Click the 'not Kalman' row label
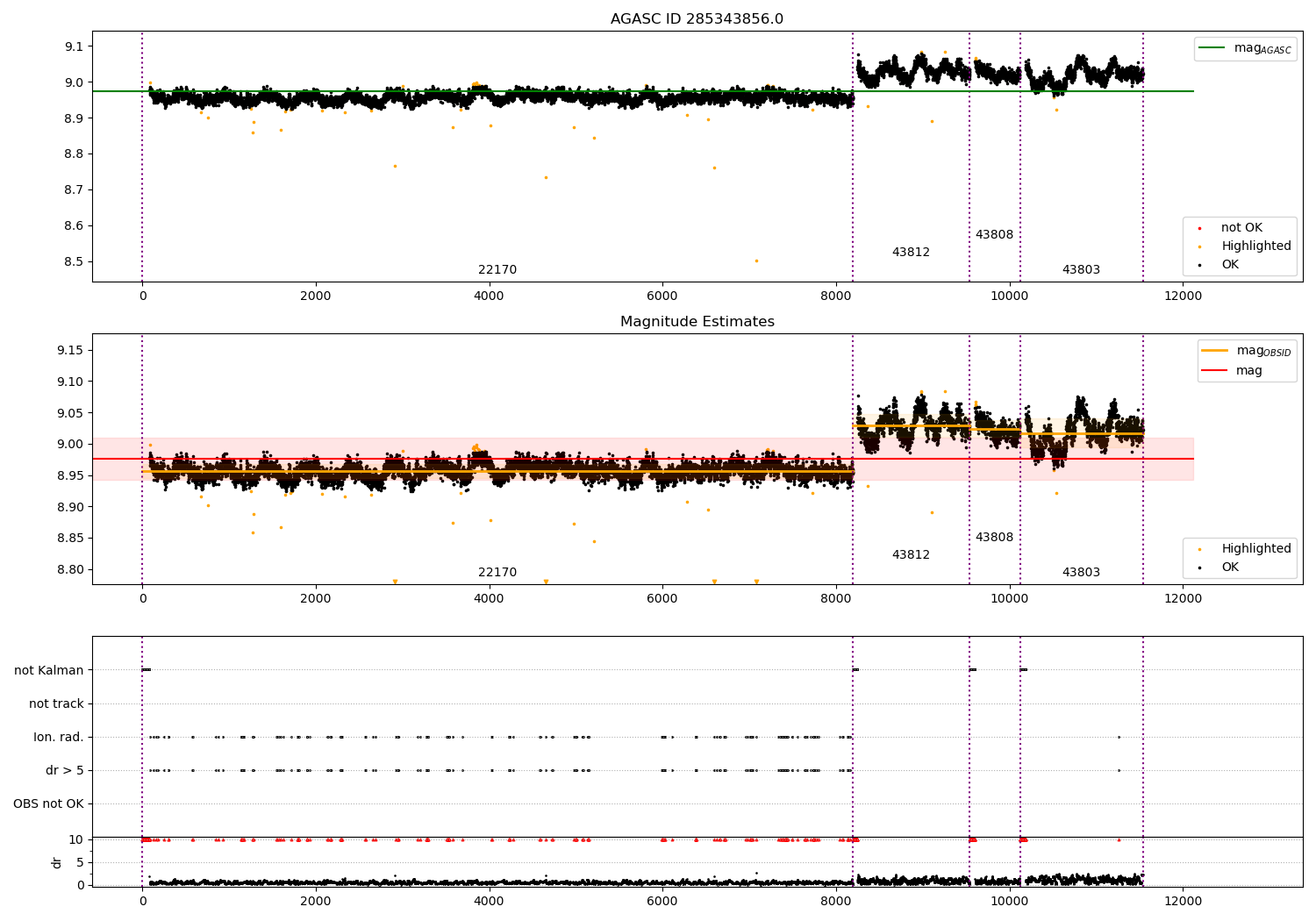1316x921 pixels. pos(49,671)
